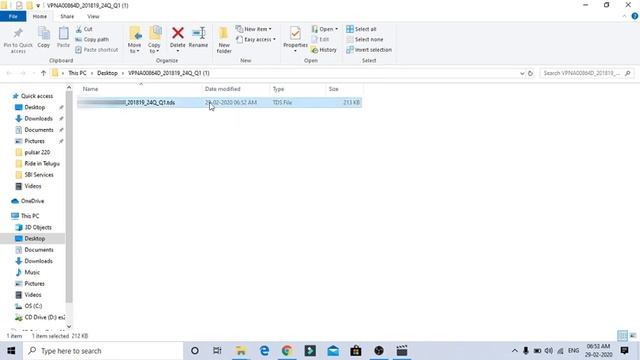Click Cut in Clipboard group
640x360 pixels.
coord(84,29)
